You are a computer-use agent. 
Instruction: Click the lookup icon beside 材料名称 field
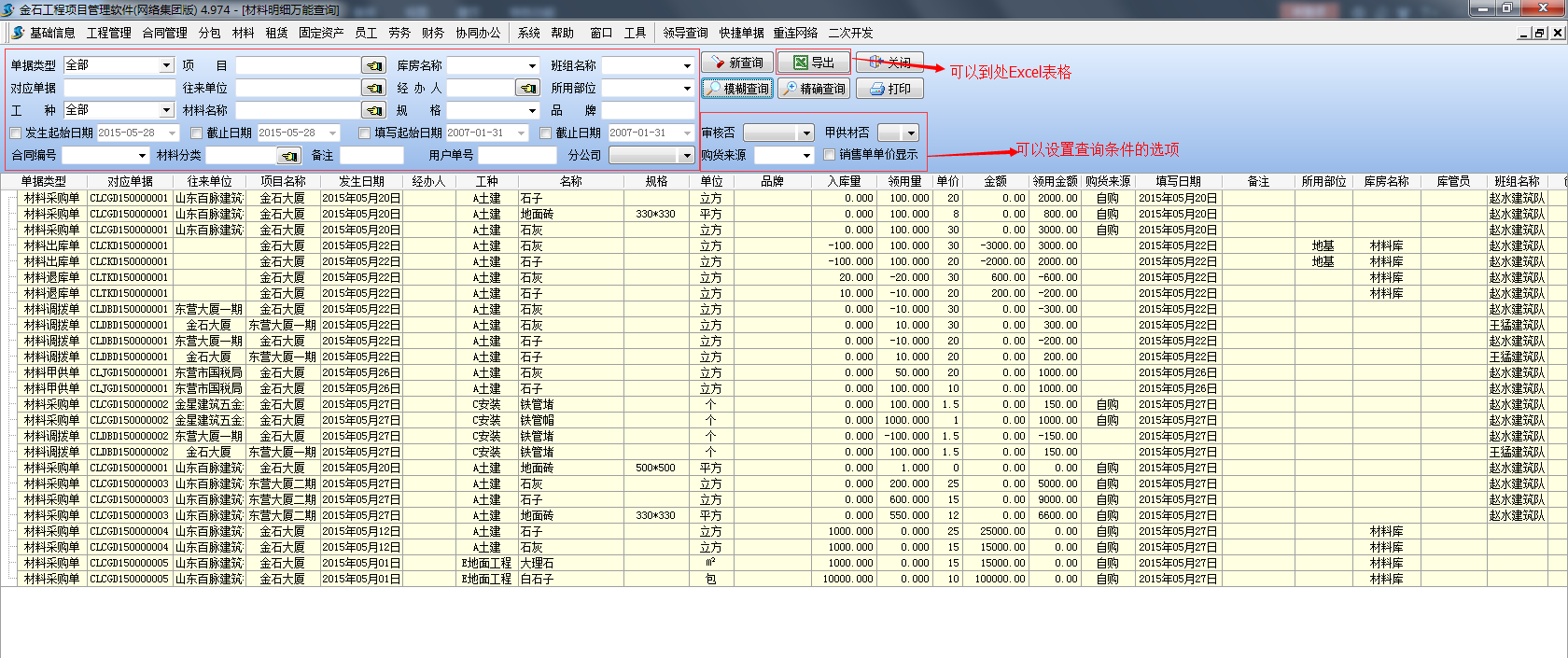pyautogui.click(x=373, y=110)
